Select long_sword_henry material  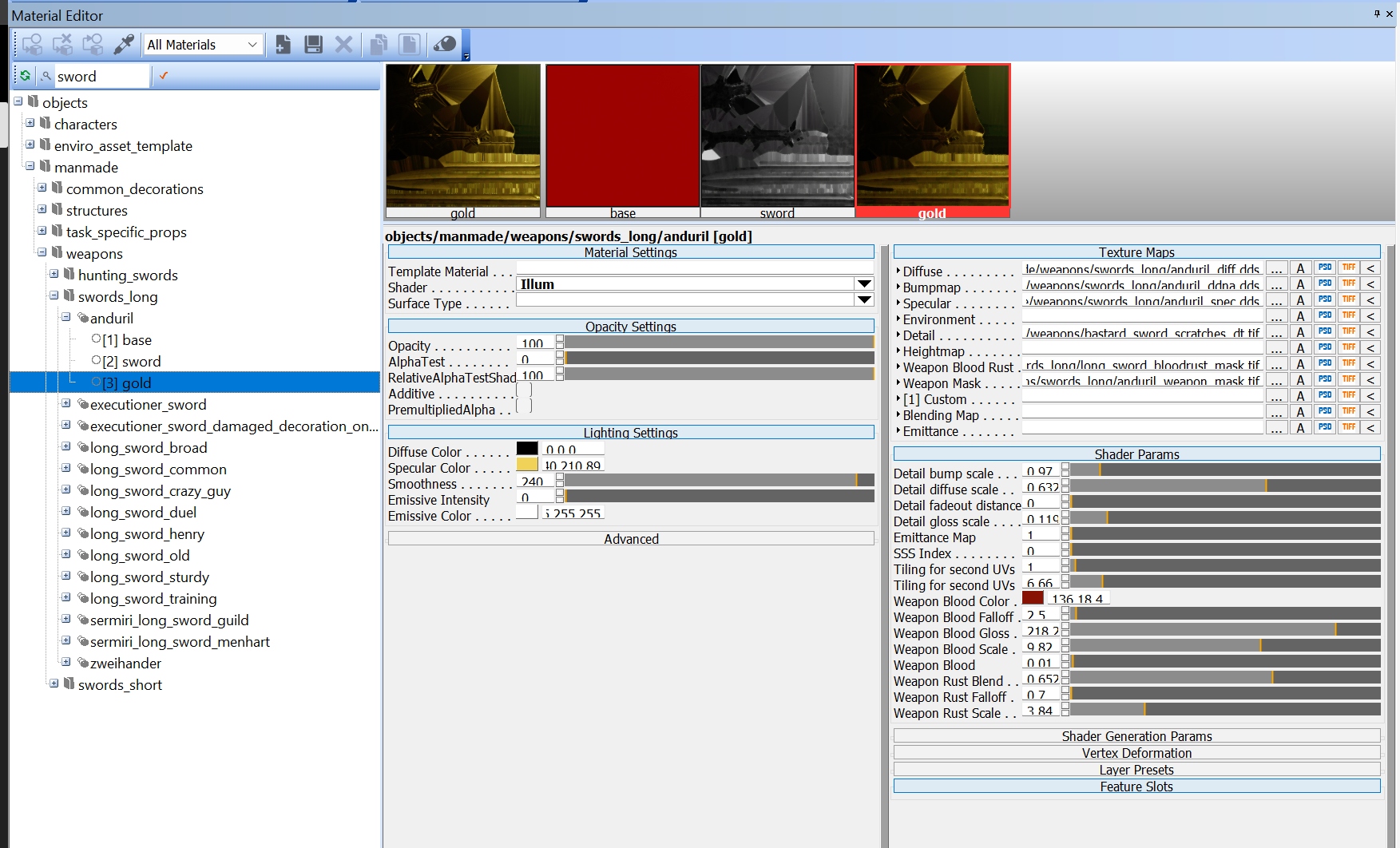pos(147,534)
